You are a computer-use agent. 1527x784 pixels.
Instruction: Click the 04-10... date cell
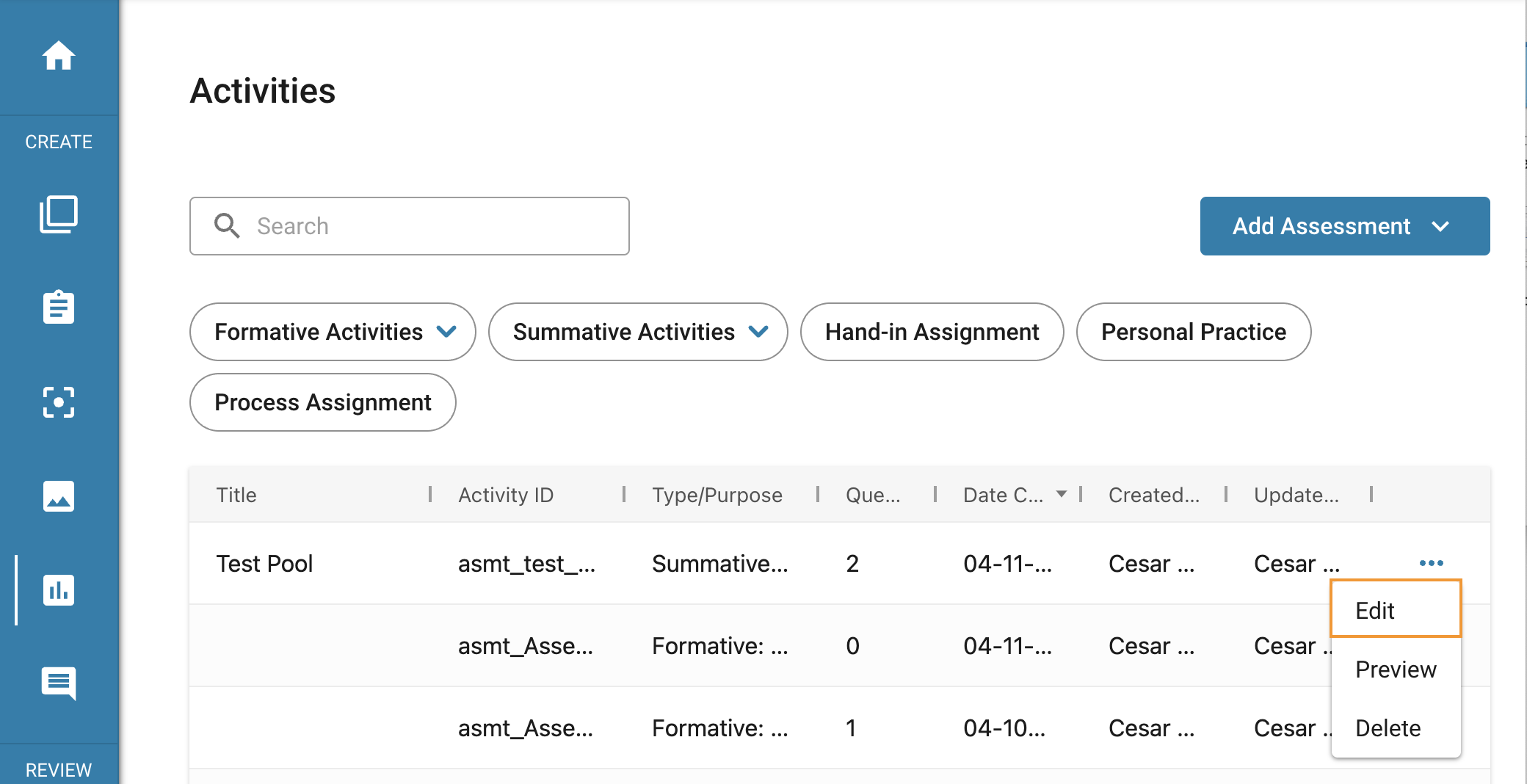click(x=1004, y=727)
